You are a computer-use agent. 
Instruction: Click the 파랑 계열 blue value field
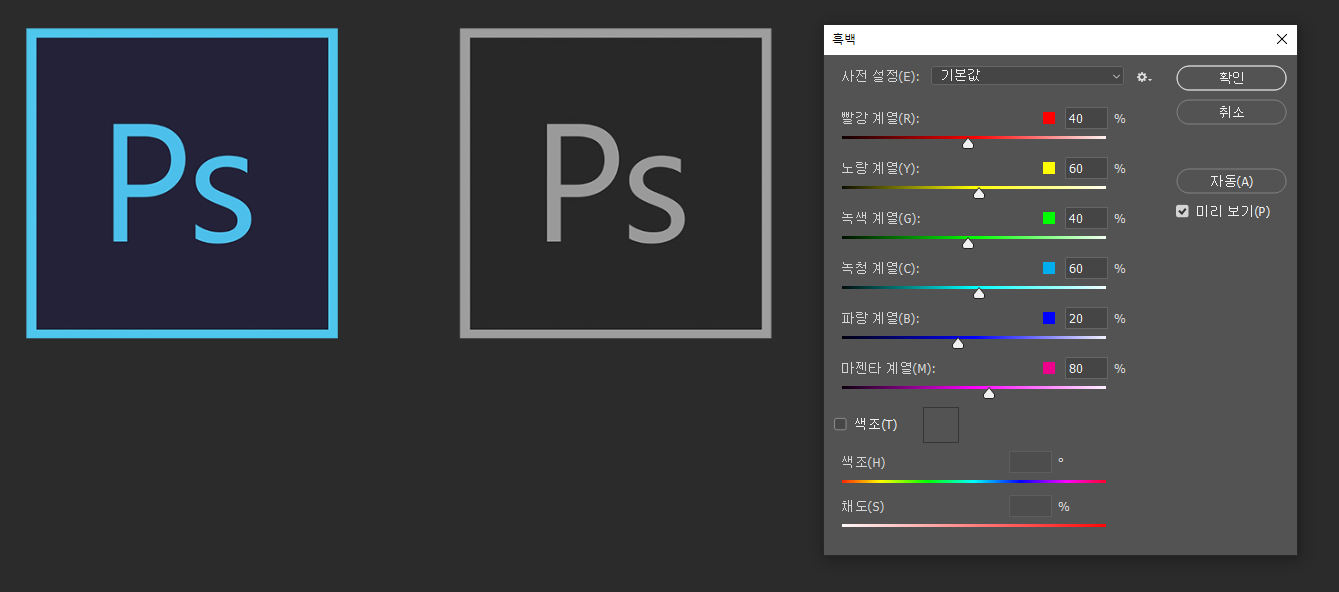(x=1086, y=318)
